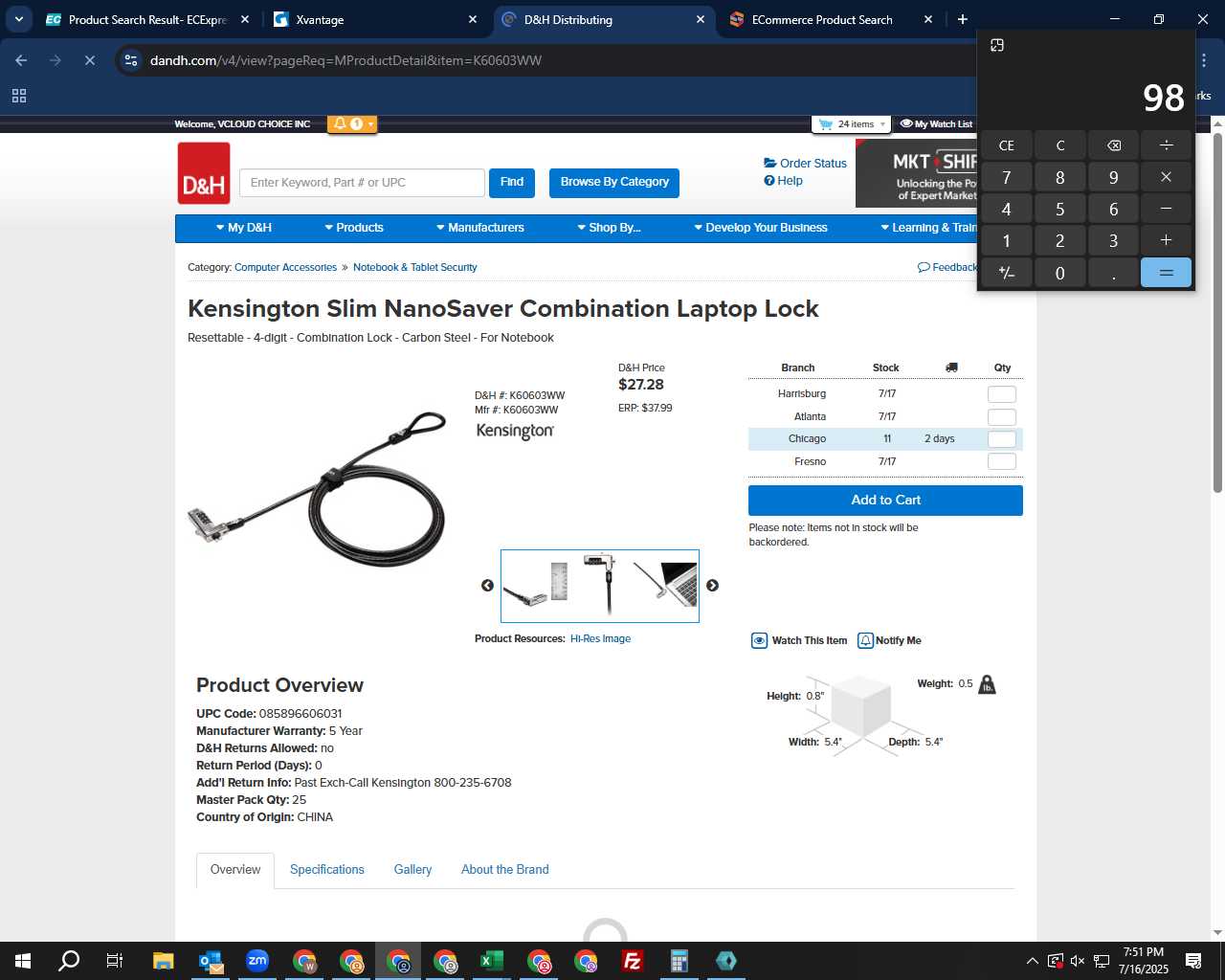The image size is (1225, 980).
Task: Click calculator plus/minus sign key
Action: tap(1006, 273)
